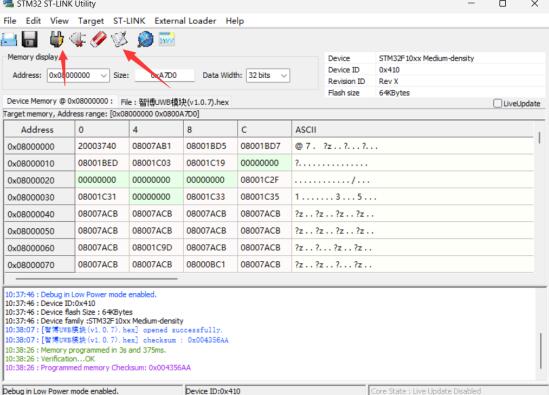Open the External Loader menu
Screen dimensions: 549x395
185,21
